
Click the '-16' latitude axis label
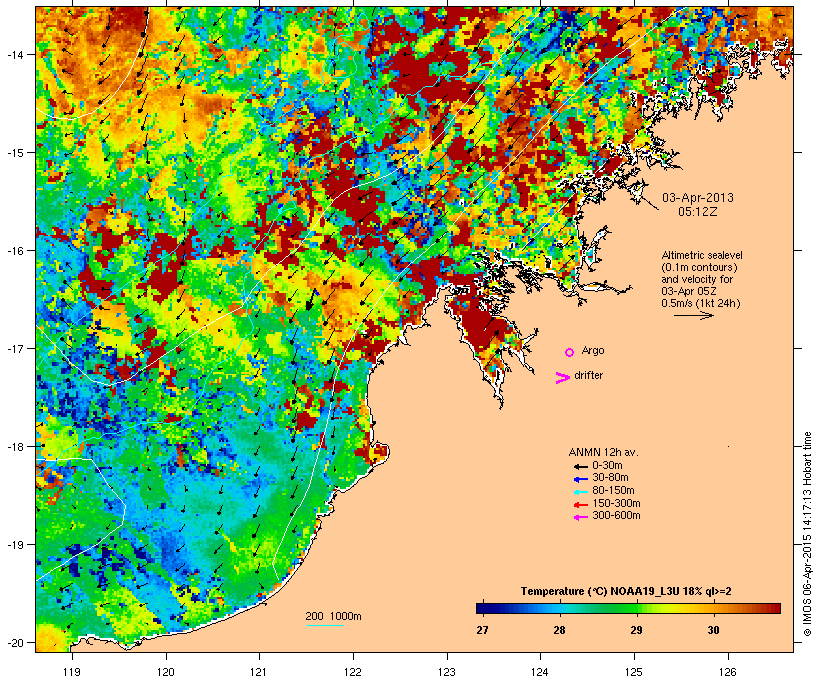[14, 251]
